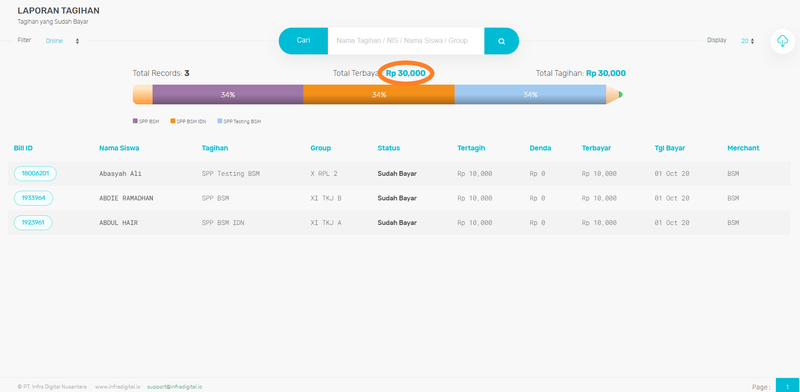Screen dimensions: 800x392
Task: Click the Terbayar column header
Action: (x=596, y=148)
